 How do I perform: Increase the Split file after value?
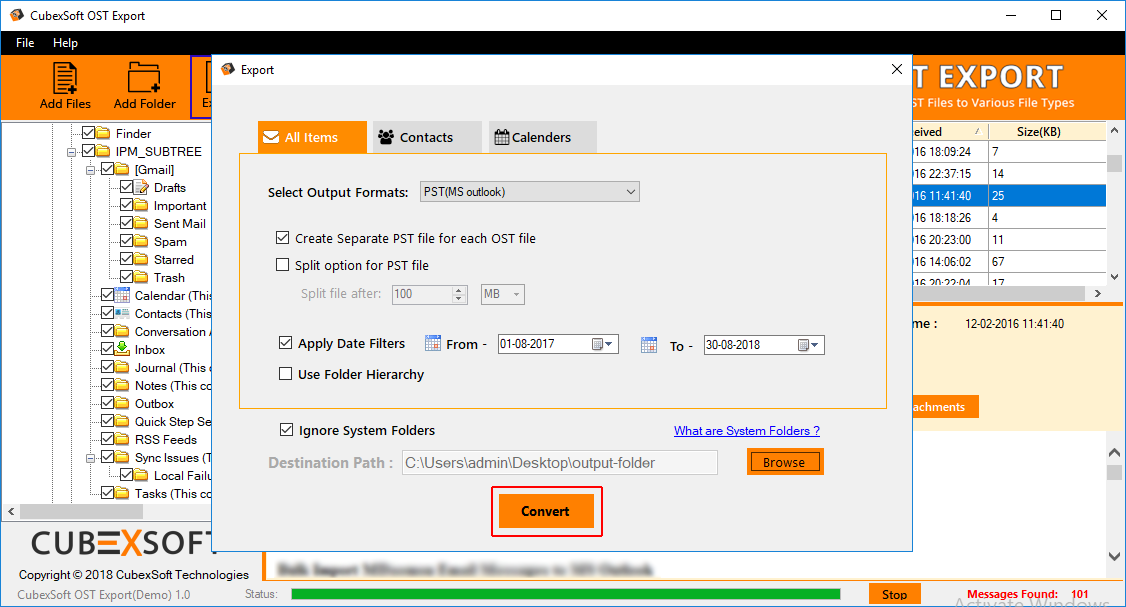click(460, 289)
